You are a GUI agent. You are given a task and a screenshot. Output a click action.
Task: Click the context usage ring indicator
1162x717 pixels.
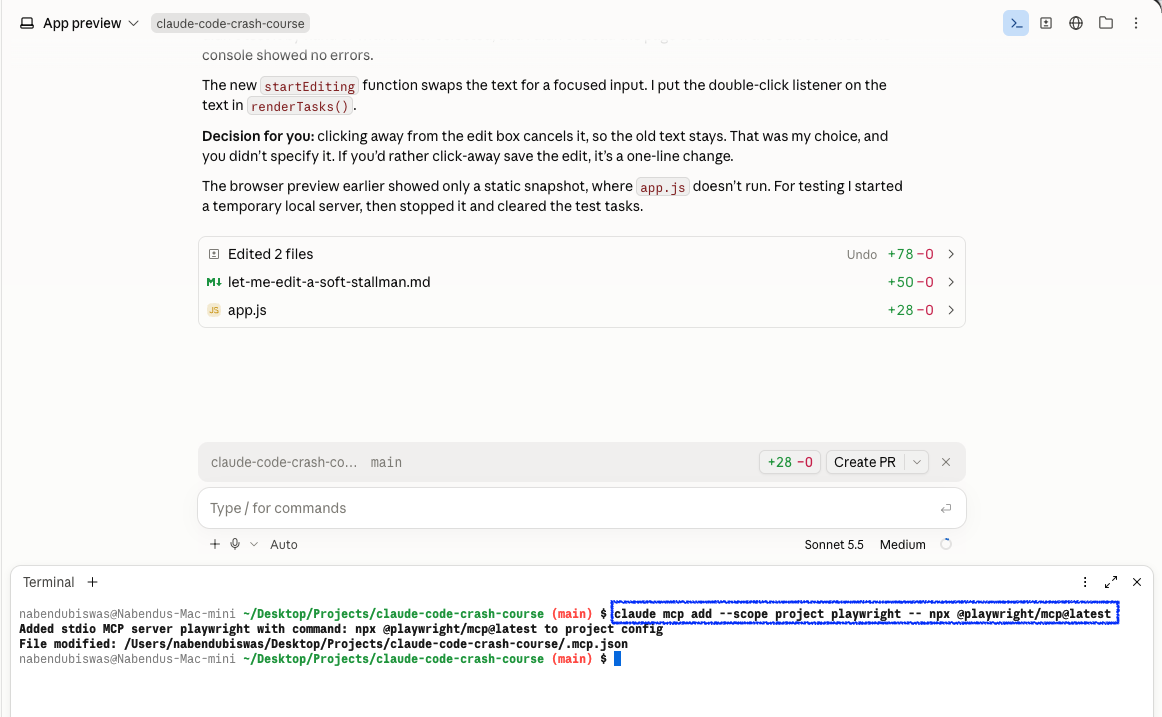(946, 544)
